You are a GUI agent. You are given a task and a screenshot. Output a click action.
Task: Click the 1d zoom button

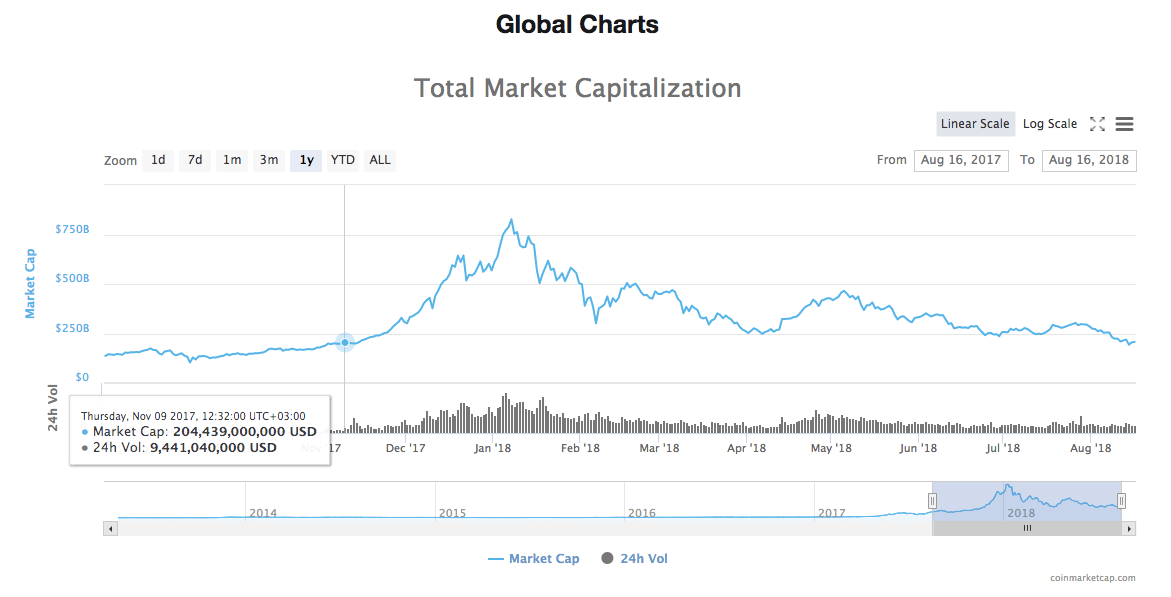[x=157, y=160]
